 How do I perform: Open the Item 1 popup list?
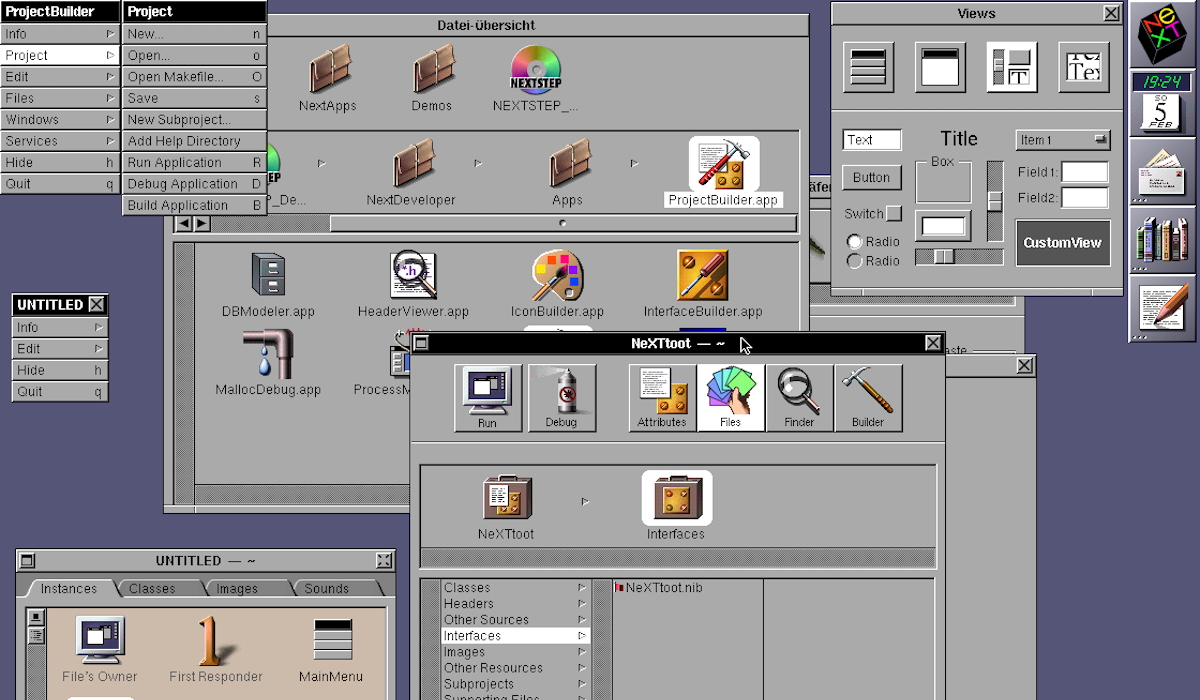(x=1064, y=140)
